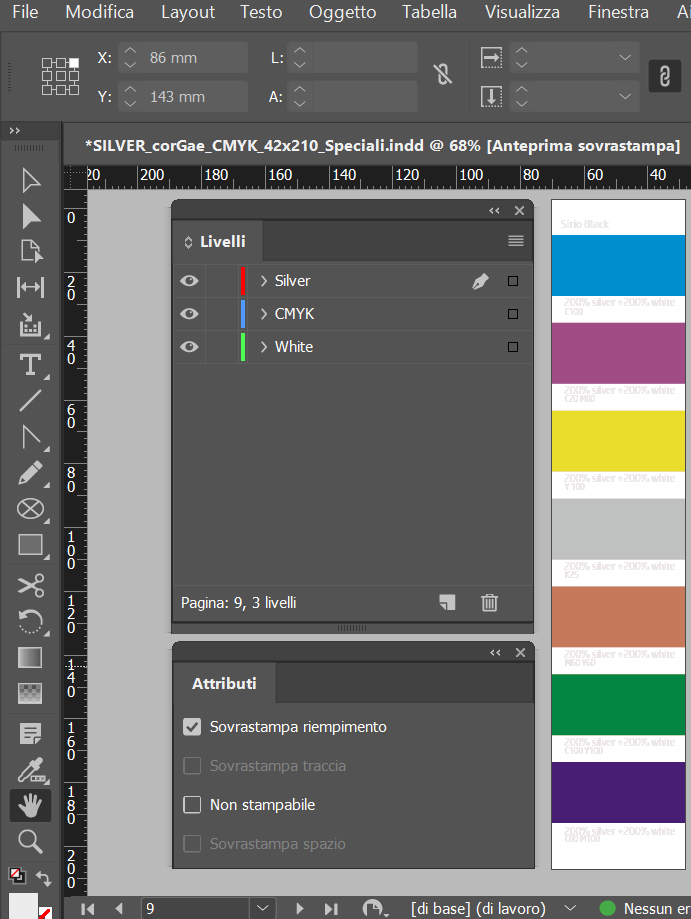691x919 pixels.
Task: Select the Gradient Feather tool
Action: tap(30, 693)
